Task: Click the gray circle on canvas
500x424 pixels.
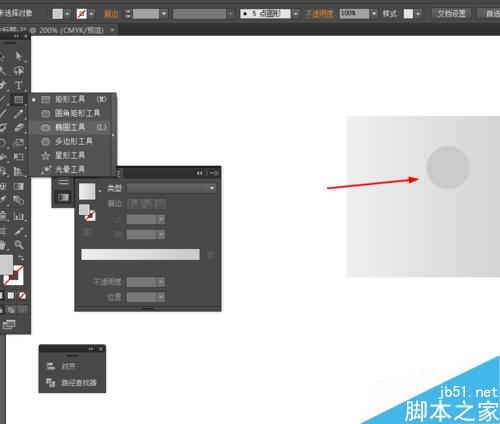Action: pyautogui.click(x=448, y=168)
